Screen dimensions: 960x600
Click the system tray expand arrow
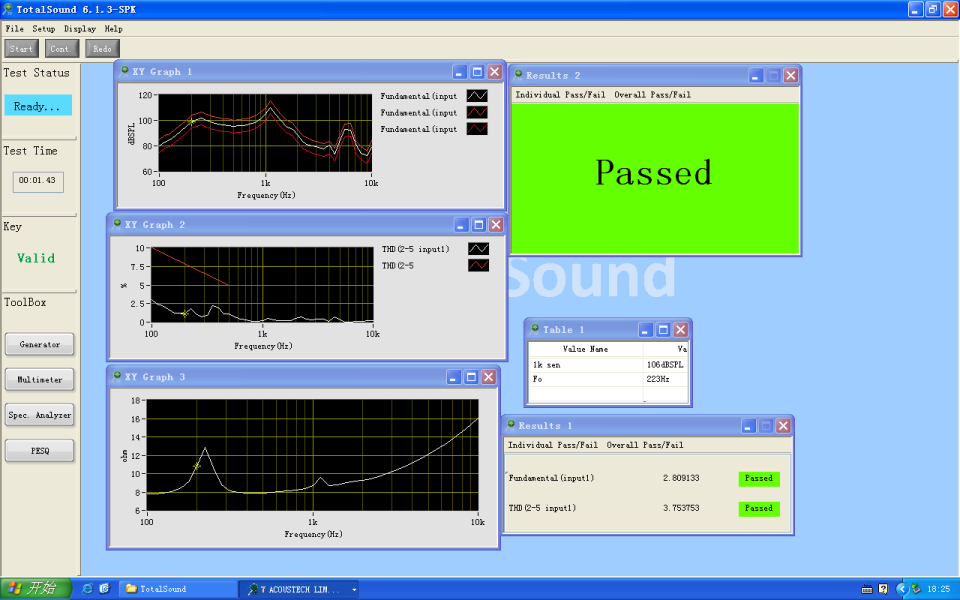click(x=901, y=589)
